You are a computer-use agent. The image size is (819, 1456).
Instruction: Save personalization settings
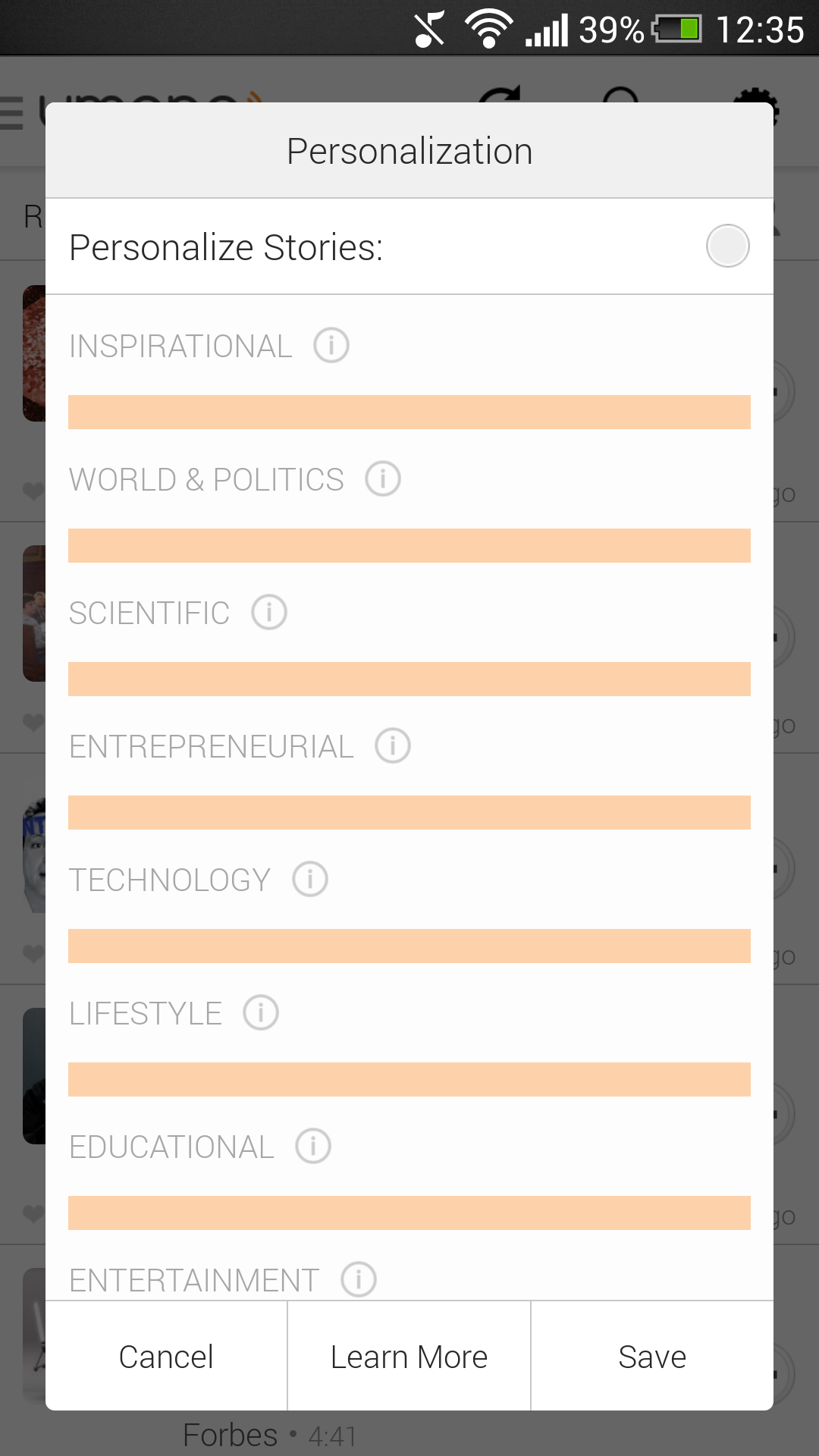coord(652,1357)
